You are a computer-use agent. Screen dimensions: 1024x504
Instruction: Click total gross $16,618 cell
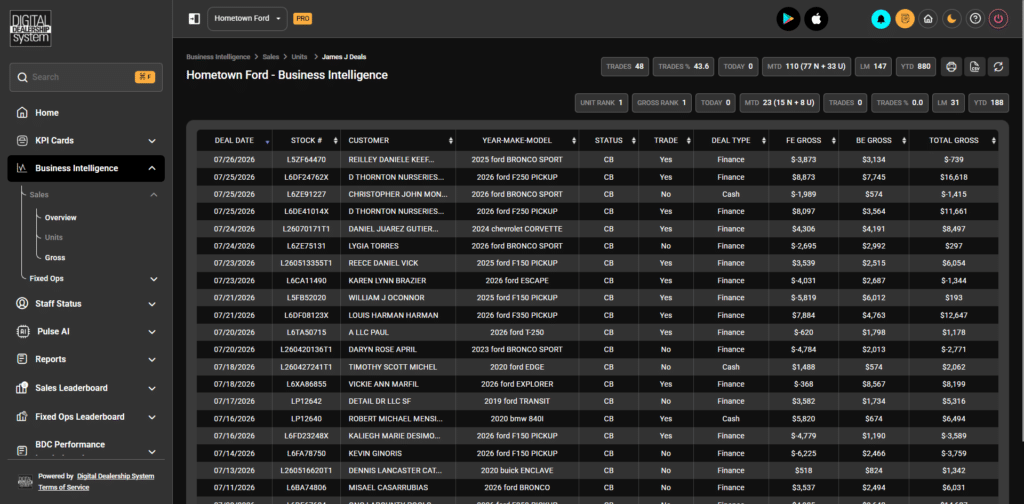coord(953,177)
